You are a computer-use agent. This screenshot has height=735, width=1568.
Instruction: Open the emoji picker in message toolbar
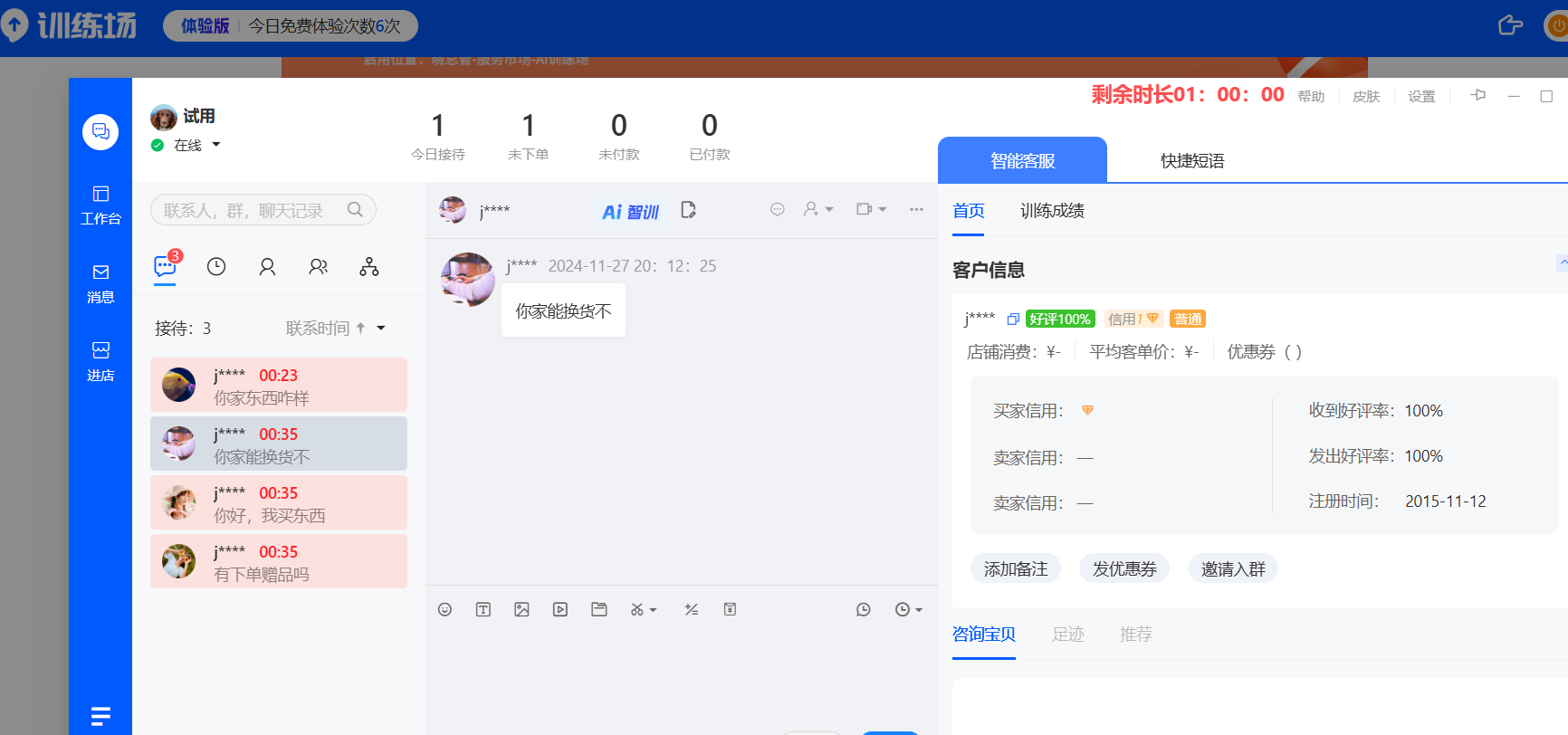coord(445,609)
